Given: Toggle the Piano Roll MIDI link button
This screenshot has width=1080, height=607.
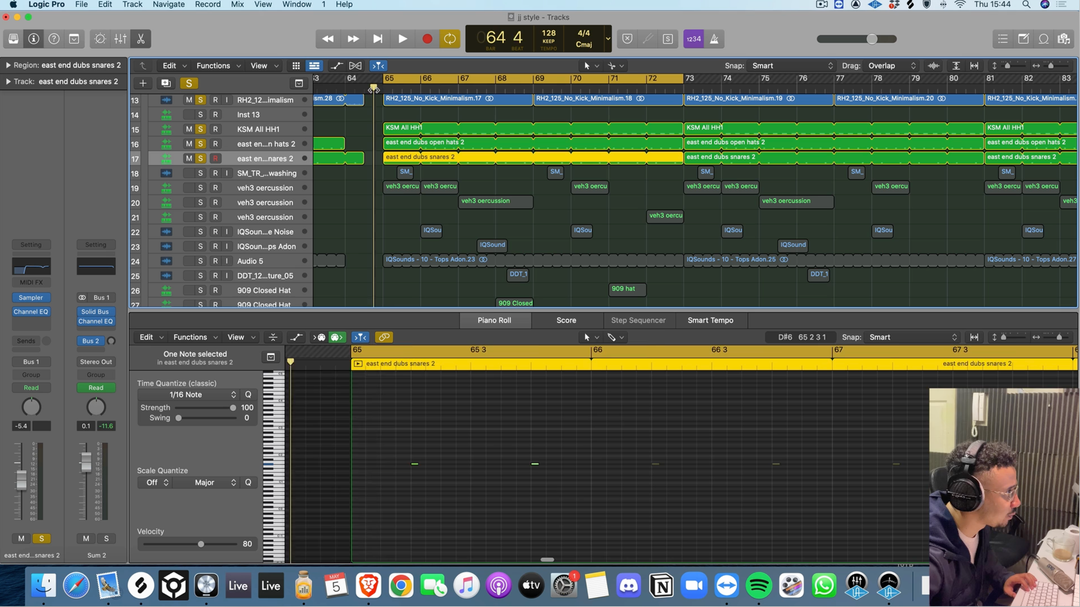Looking at the screenshot, I should 384,337.
